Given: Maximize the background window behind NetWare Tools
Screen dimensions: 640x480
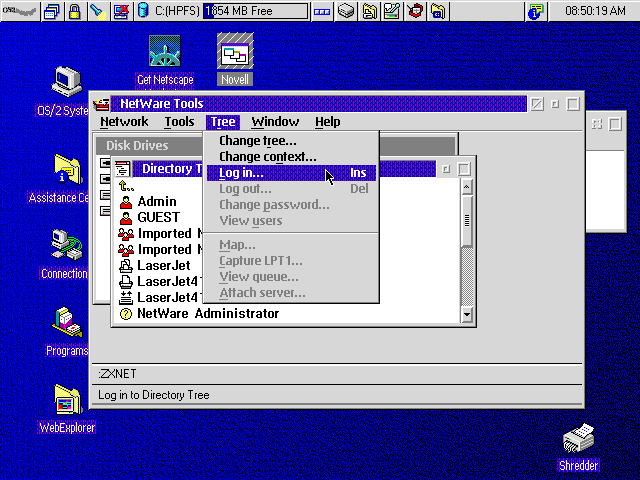Looking at the screenshot, I should tap(615, 124).
